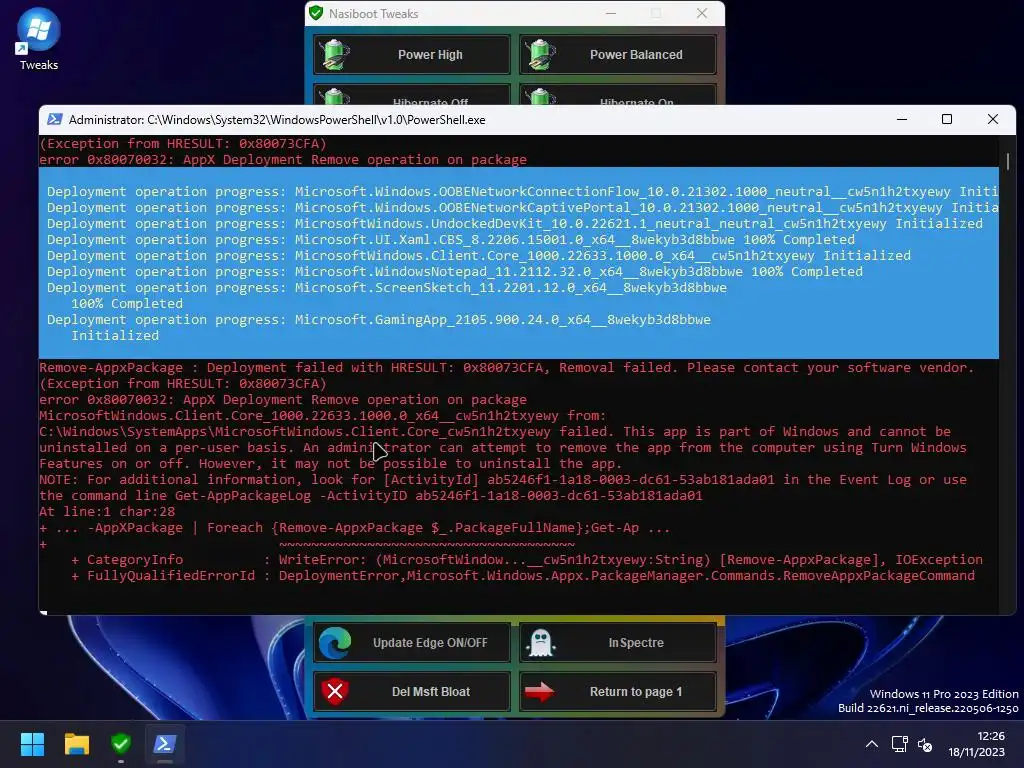Click the OOBENetworkCaptivePortal progress line

(522, 208)
